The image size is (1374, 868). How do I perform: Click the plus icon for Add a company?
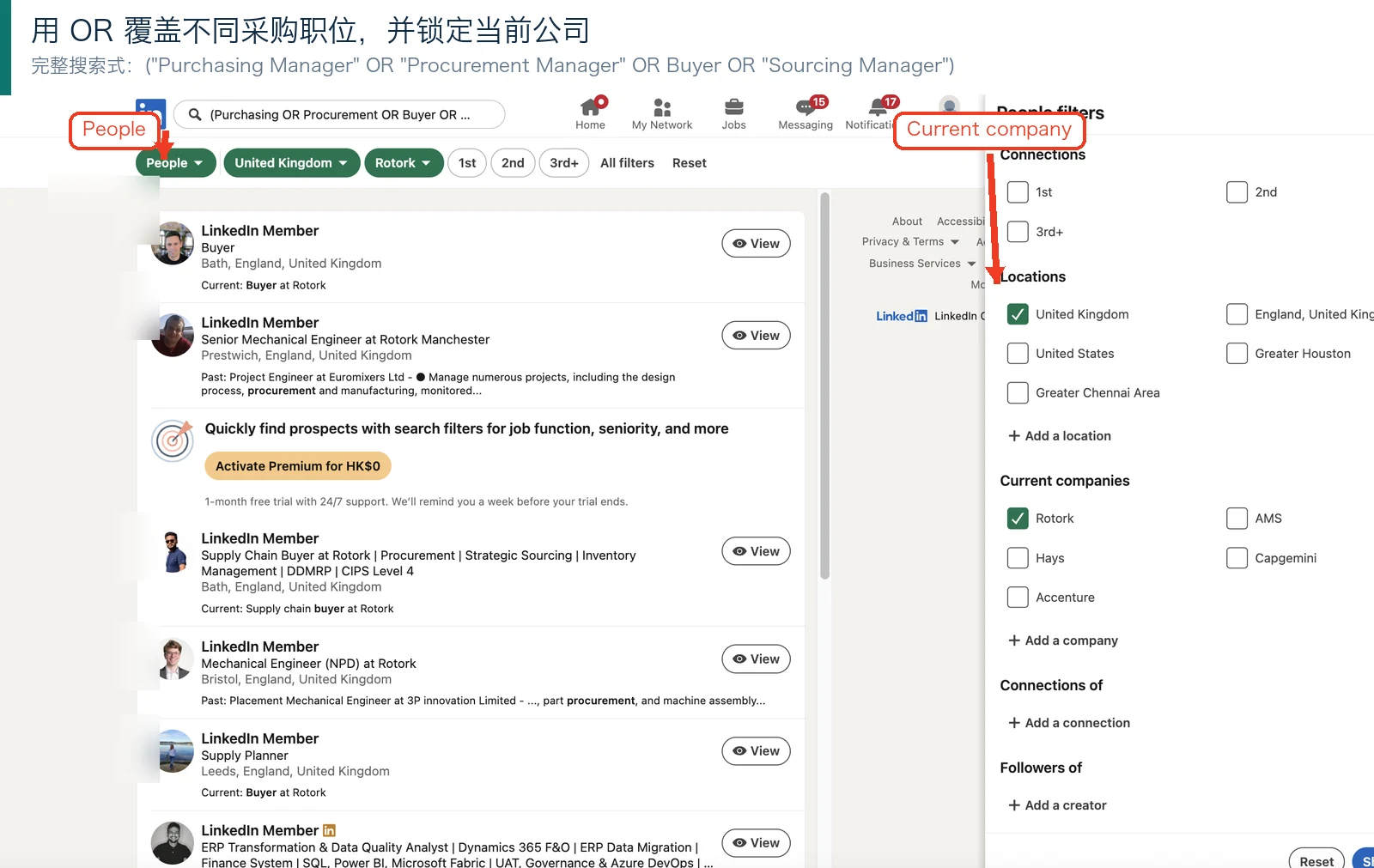pyautogui.click(x=1014, y=640)
